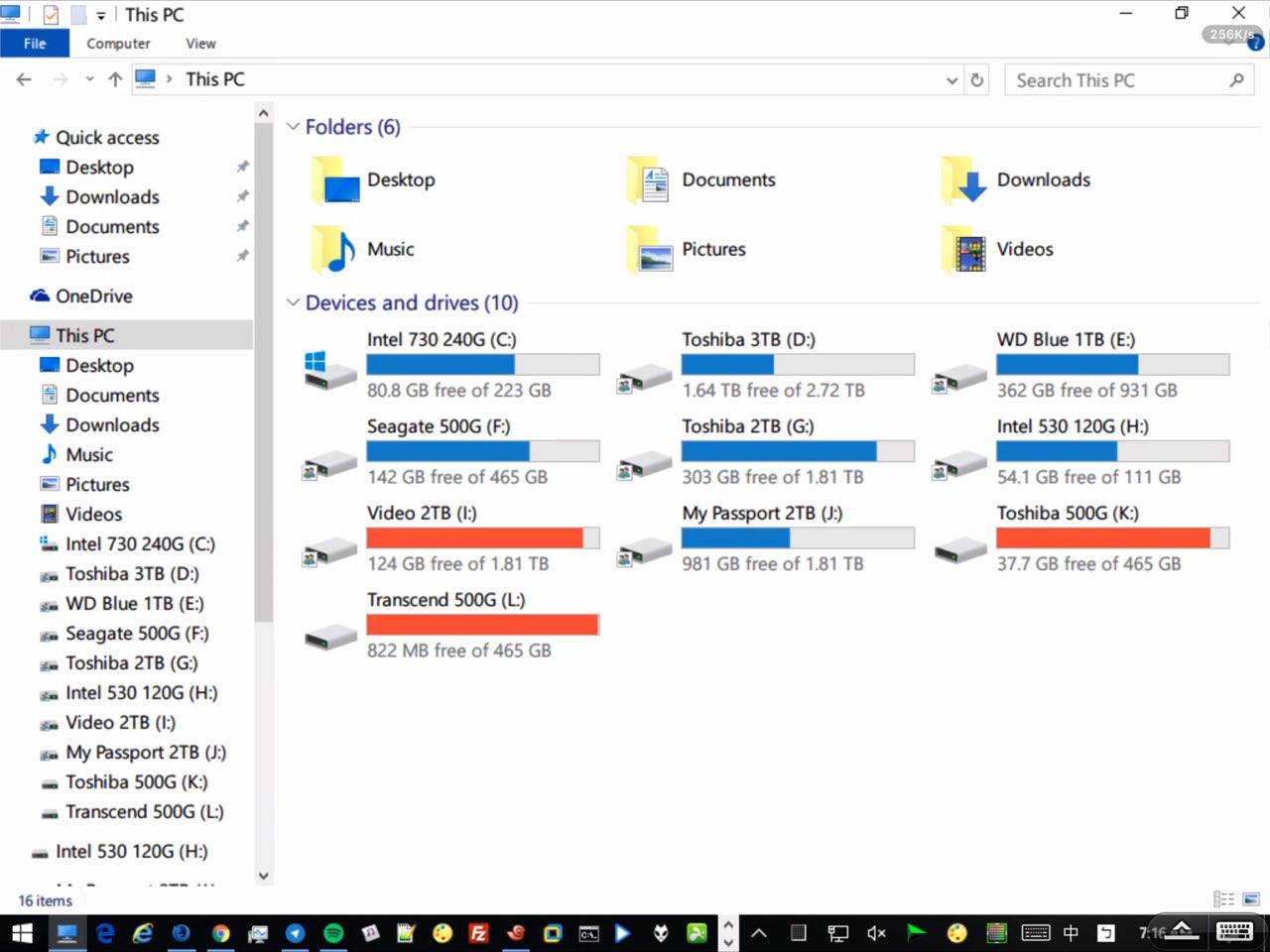Select the Toshiba 2TB (G:) drive icon
Viewport: 1270px width, 952px height.
(645, 464)
